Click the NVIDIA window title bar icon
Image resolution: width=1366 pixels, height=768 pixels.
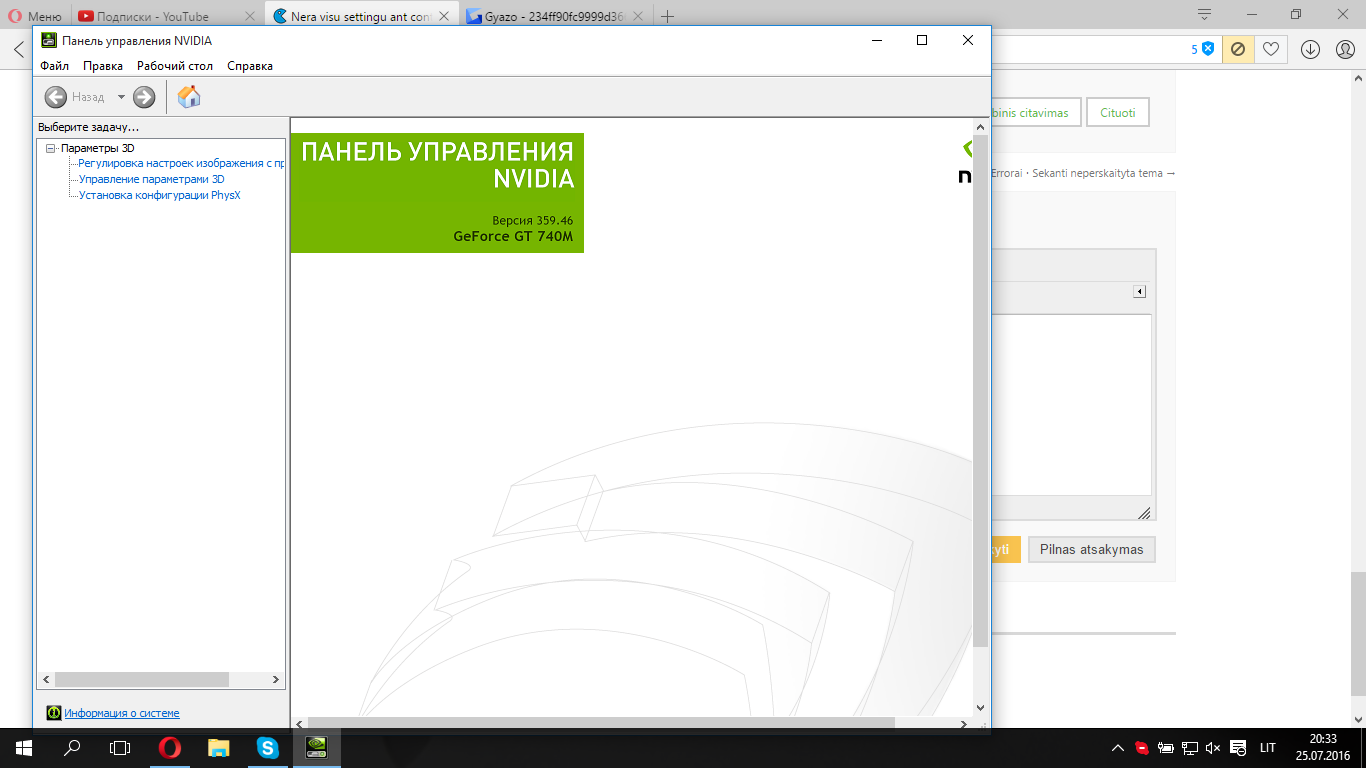[48, 40]
